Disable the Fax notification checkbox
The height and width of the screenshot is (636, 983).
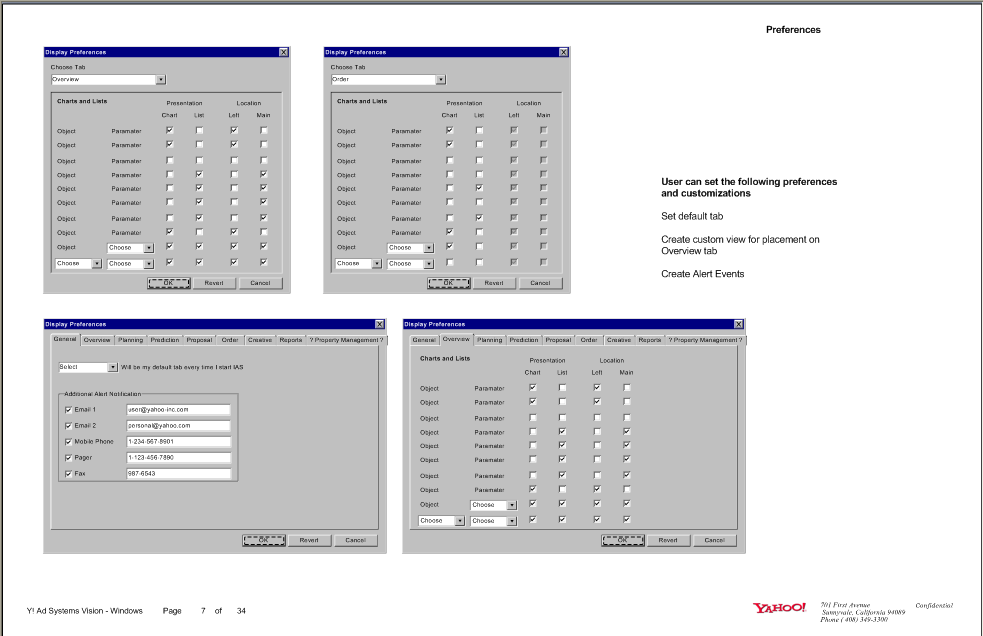69,473
